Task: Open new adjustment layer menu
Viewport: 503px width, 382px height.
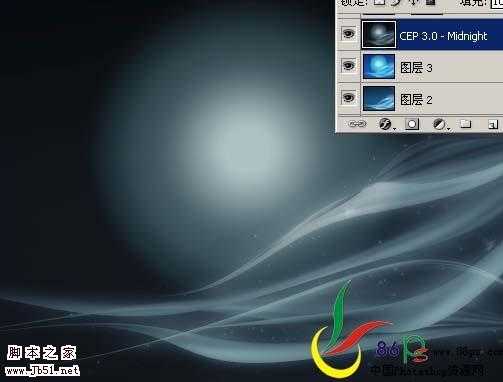Action: coord(440,124)
